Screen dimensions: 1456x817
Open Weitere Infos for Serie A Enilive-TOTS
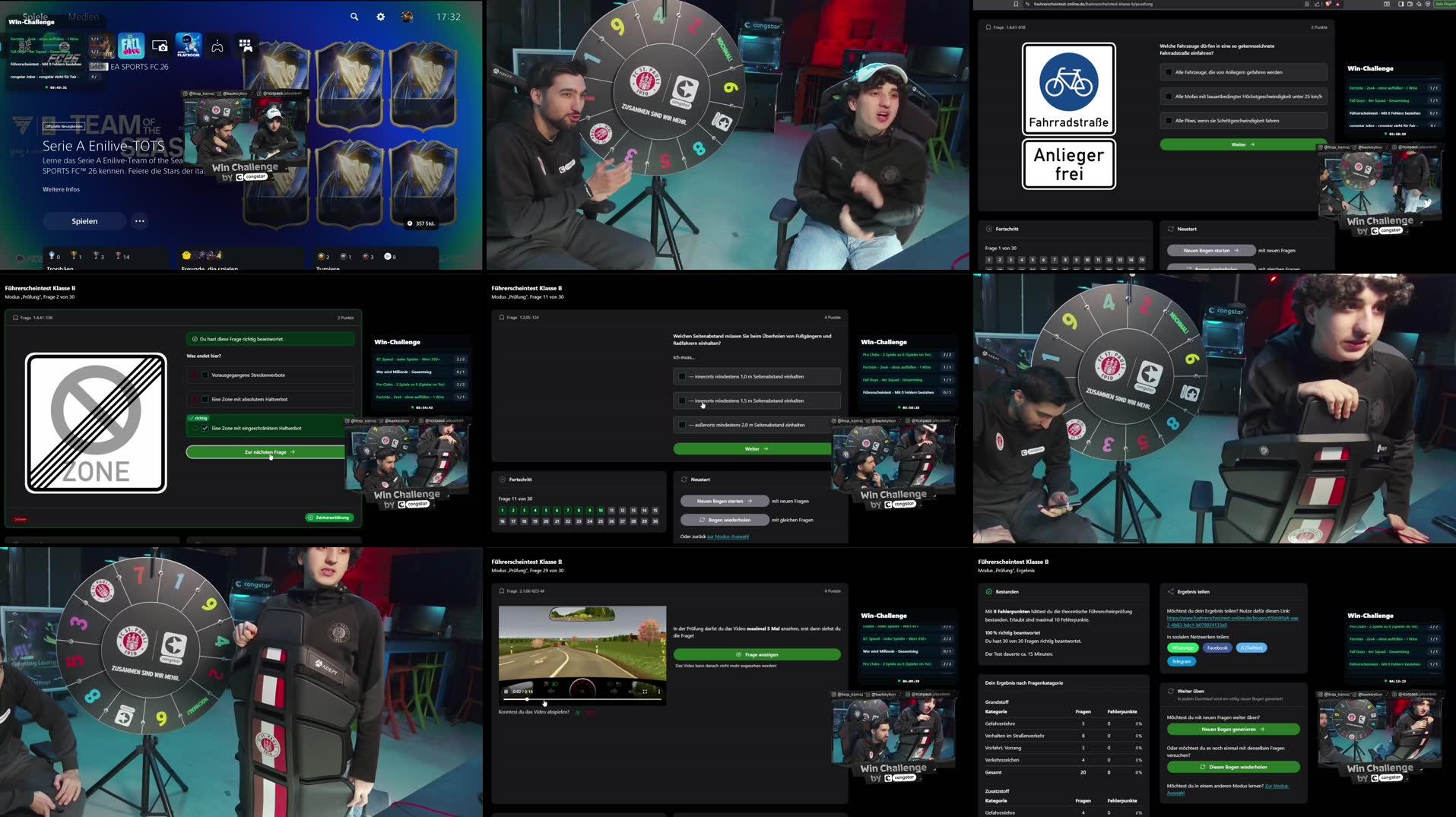61,189
